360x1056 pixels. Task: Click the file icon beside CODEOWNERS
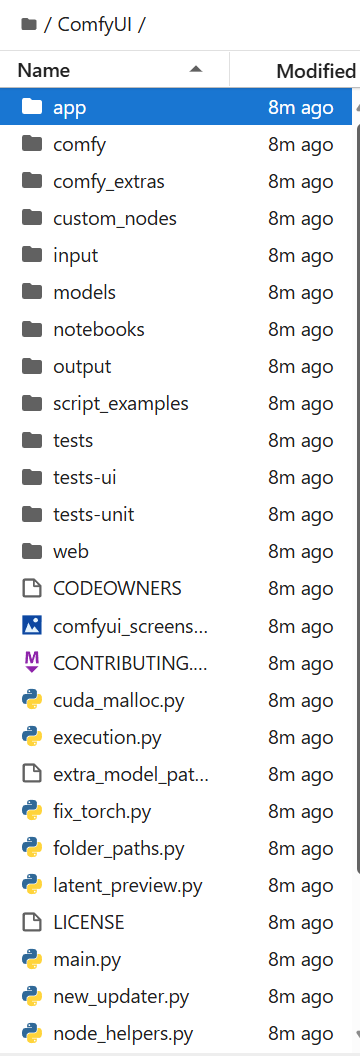click(x=32, y=589)
